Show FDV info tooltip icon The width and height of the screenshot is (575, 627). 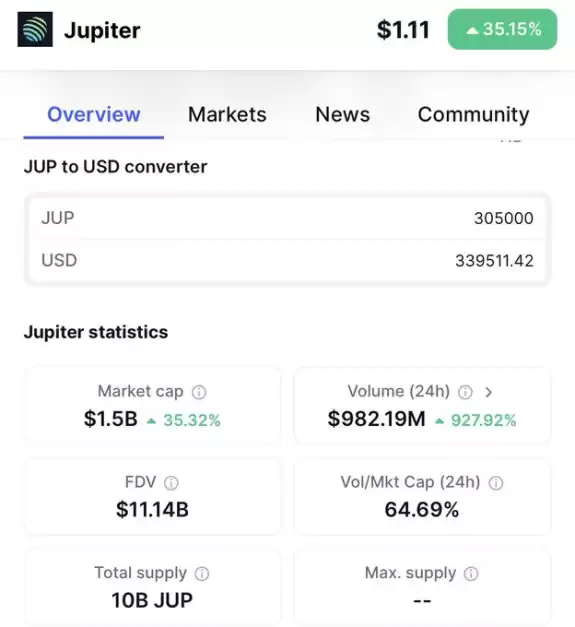coord(171,483)
